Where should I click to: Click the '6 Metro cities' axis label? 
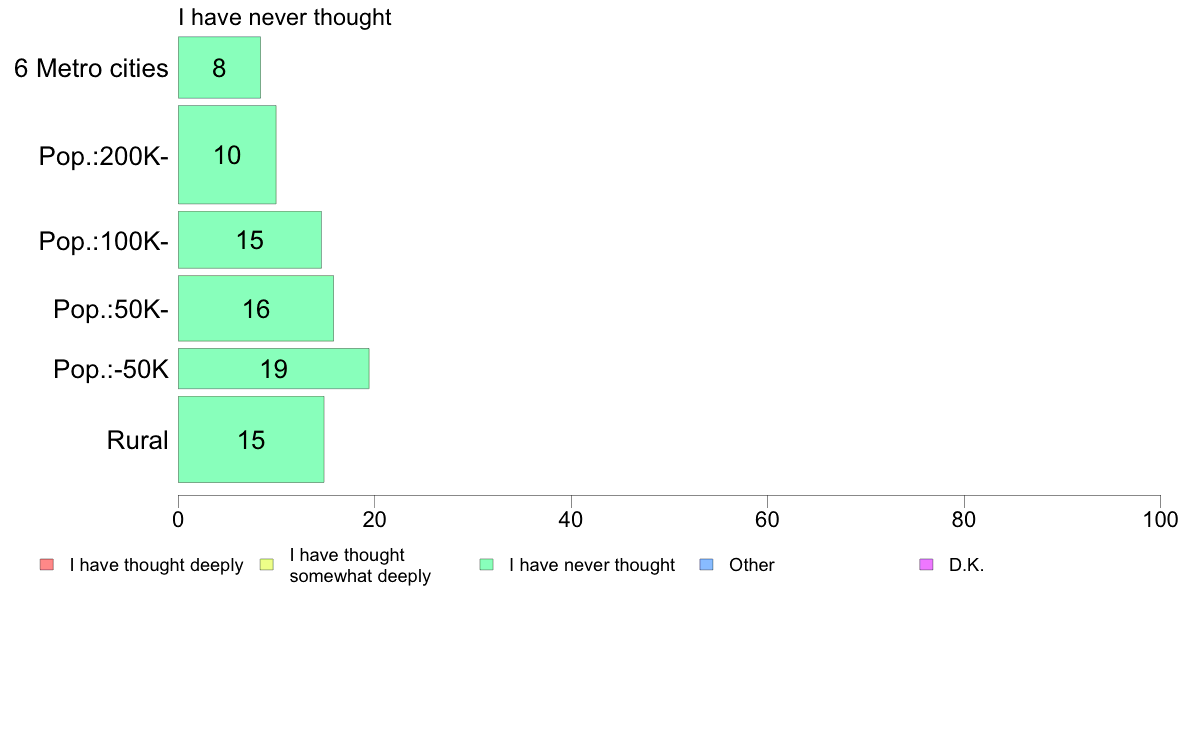pyautogui.click(x=91, y=68)
